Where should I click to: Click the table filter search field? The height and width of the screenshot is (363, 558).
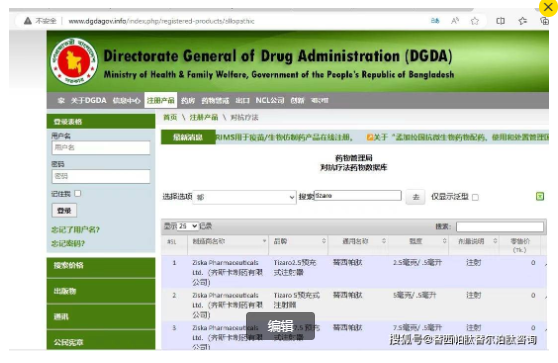[x=500, y=226]
